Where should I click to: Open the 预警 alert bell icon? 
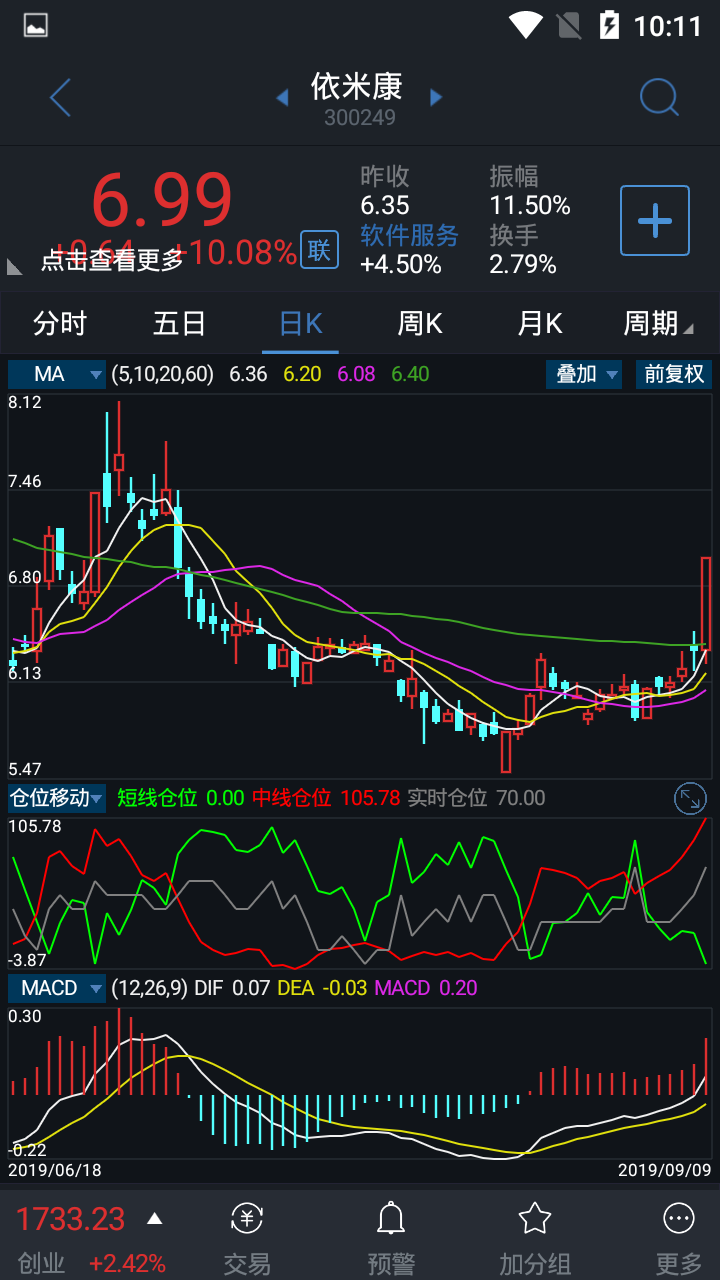point(390,1218)
